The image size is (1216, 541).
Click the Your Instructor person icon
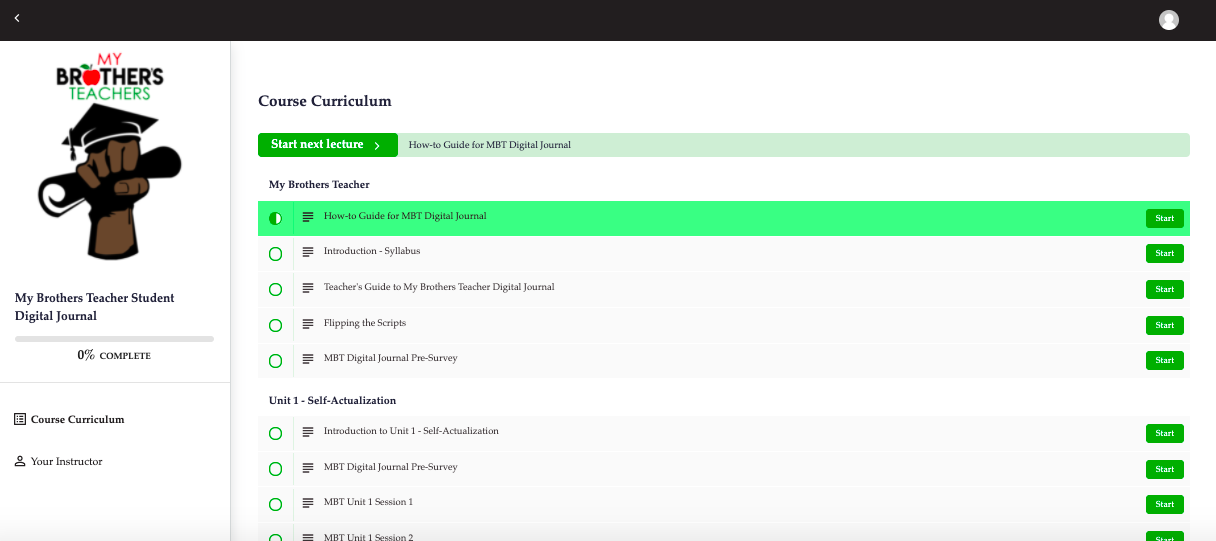[20, 461]
